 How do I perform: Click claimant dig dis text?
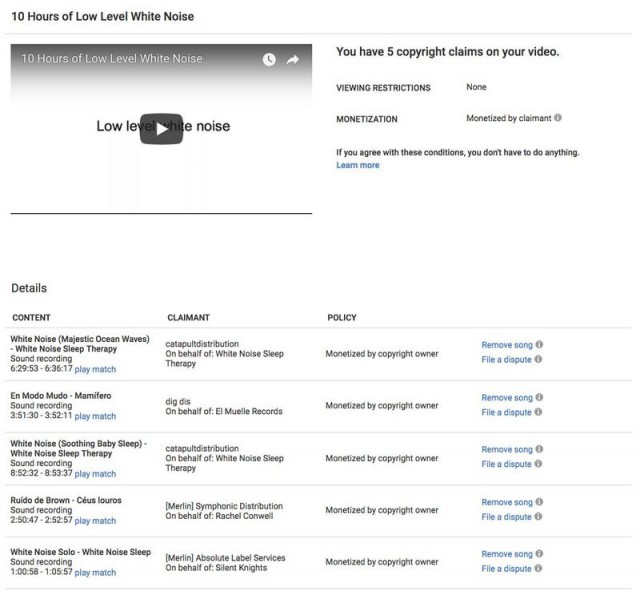(178, 402)
